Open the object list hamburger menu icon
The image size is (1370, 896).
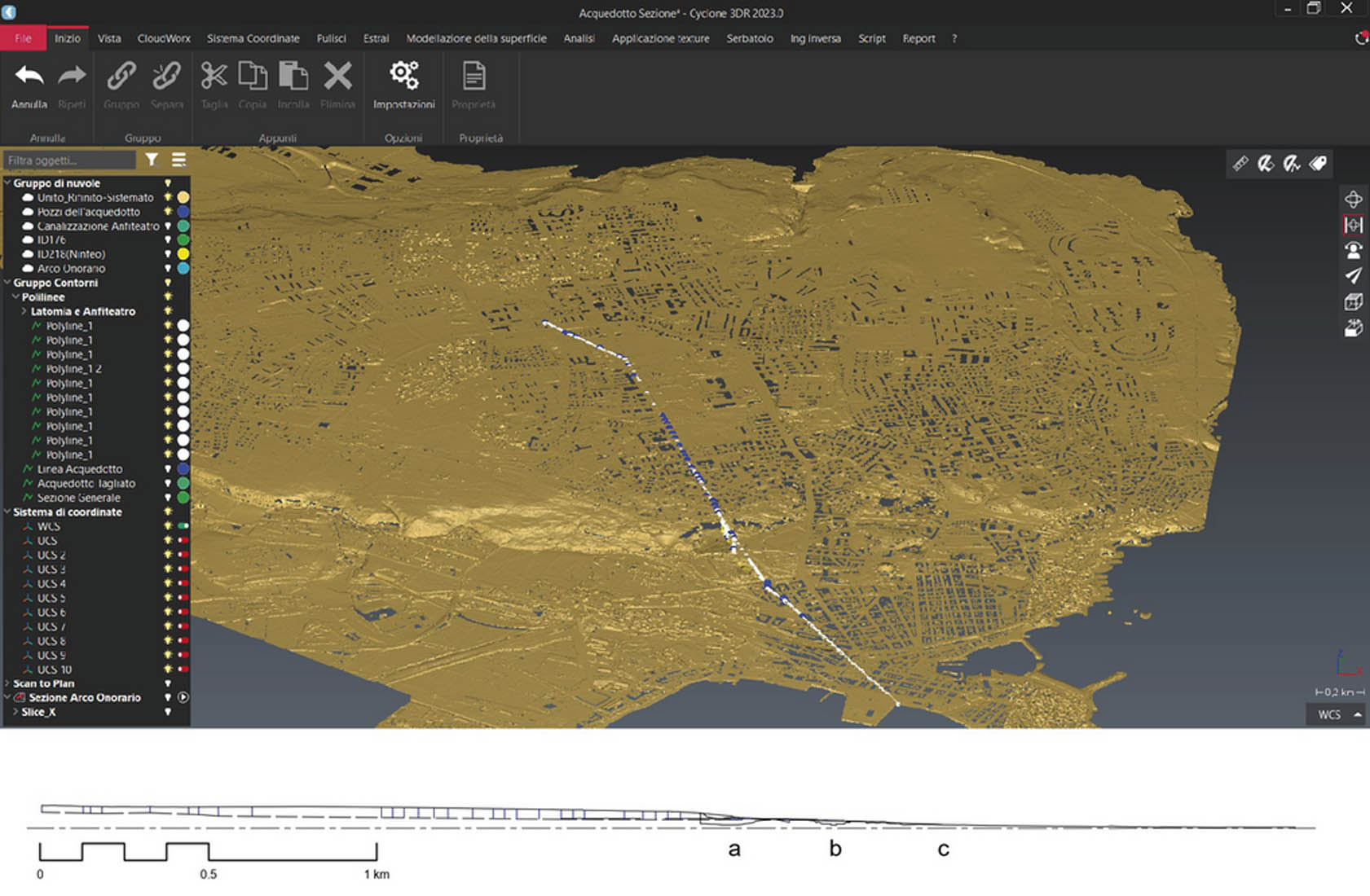point(178,160)
